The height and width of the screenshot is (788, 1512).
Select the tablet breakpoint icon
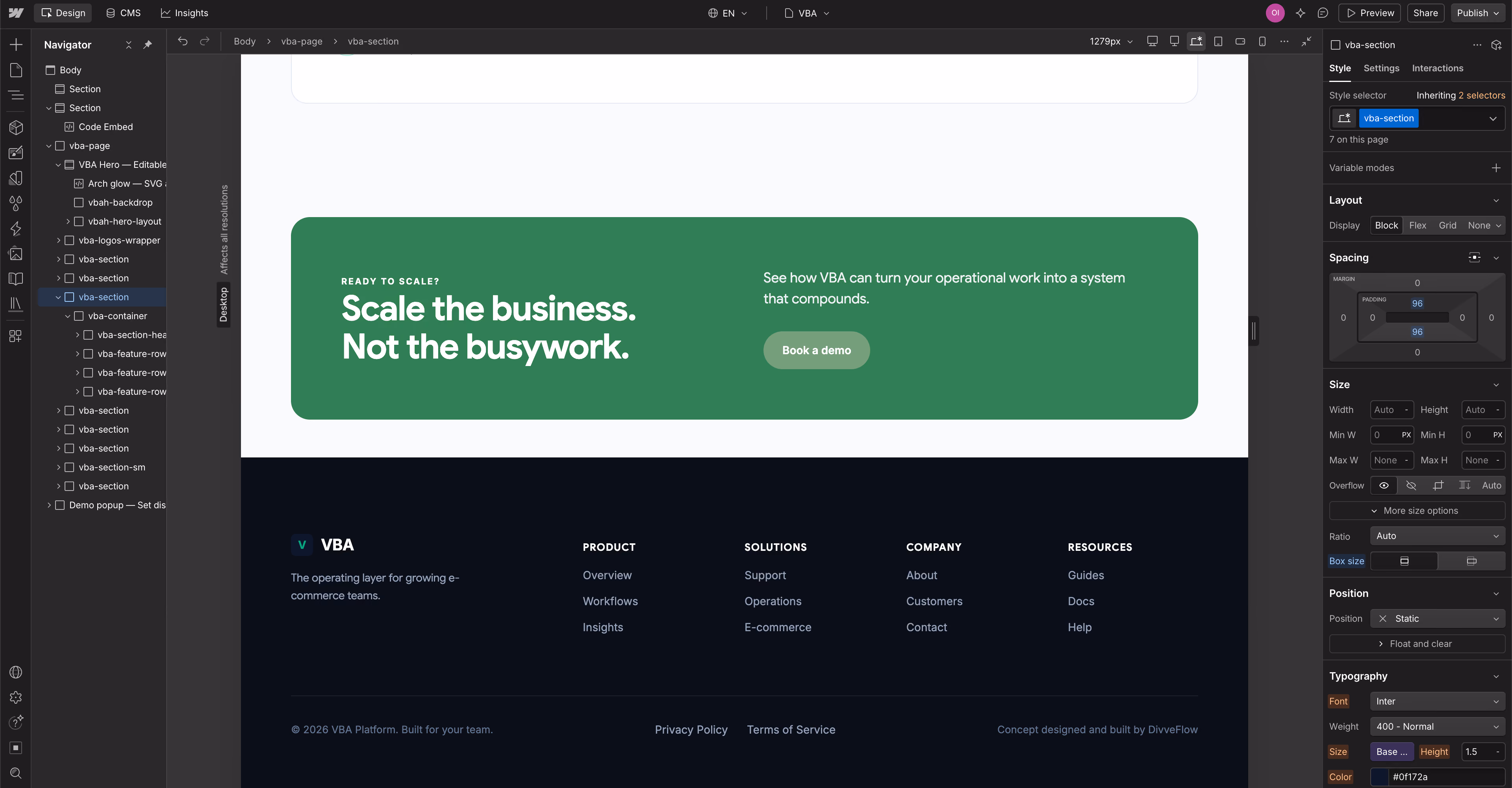pyautogui.click(x=1218, y=41)
